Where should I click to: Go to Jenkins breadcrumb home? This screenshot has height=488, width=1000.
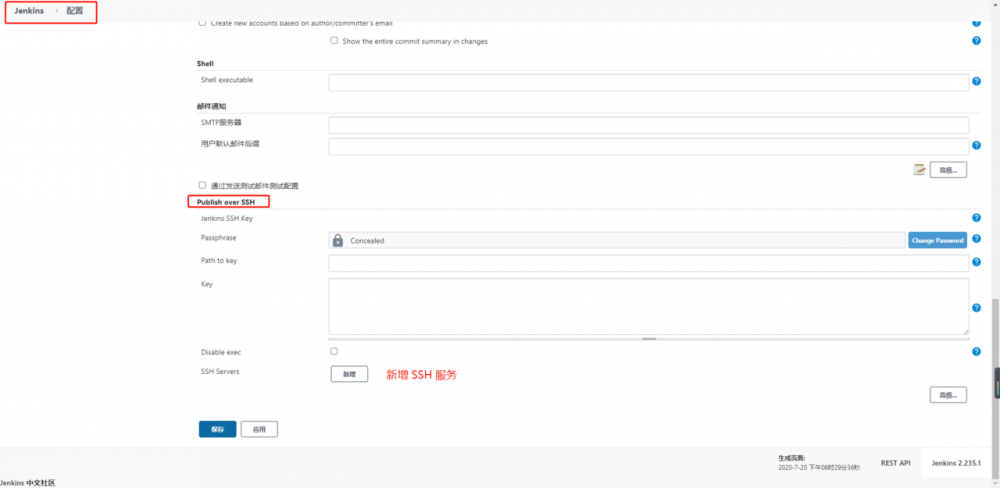pos(29,11)
